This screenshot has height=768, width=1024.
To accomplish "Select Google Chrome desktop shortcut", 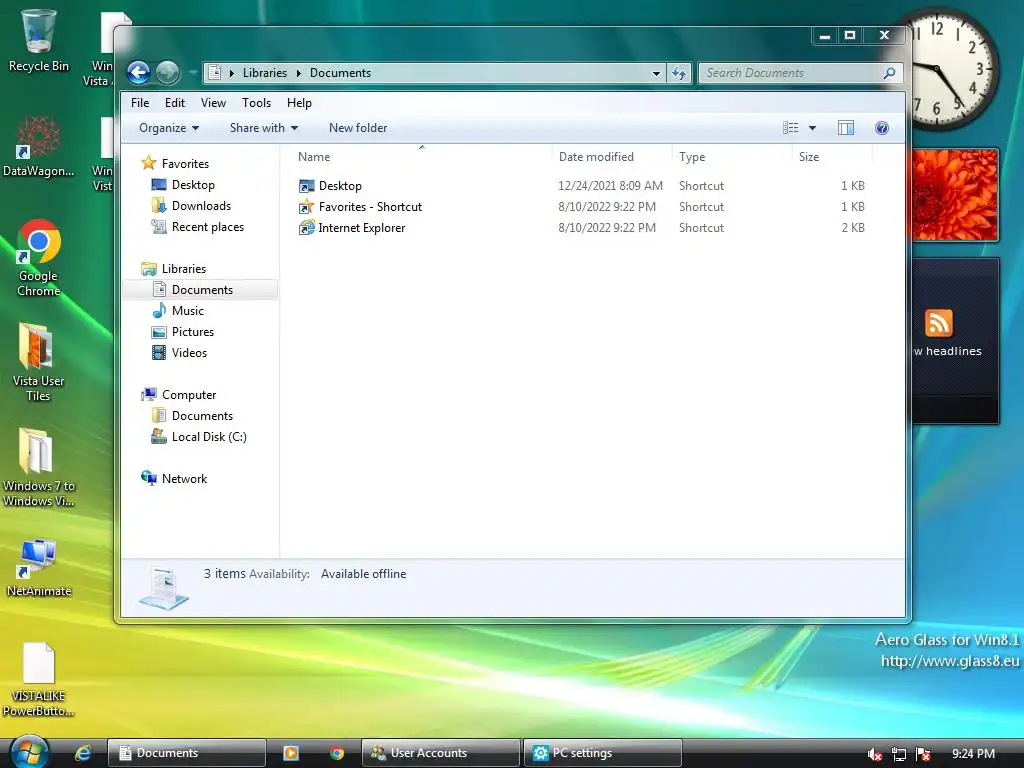I will point(39,258).
